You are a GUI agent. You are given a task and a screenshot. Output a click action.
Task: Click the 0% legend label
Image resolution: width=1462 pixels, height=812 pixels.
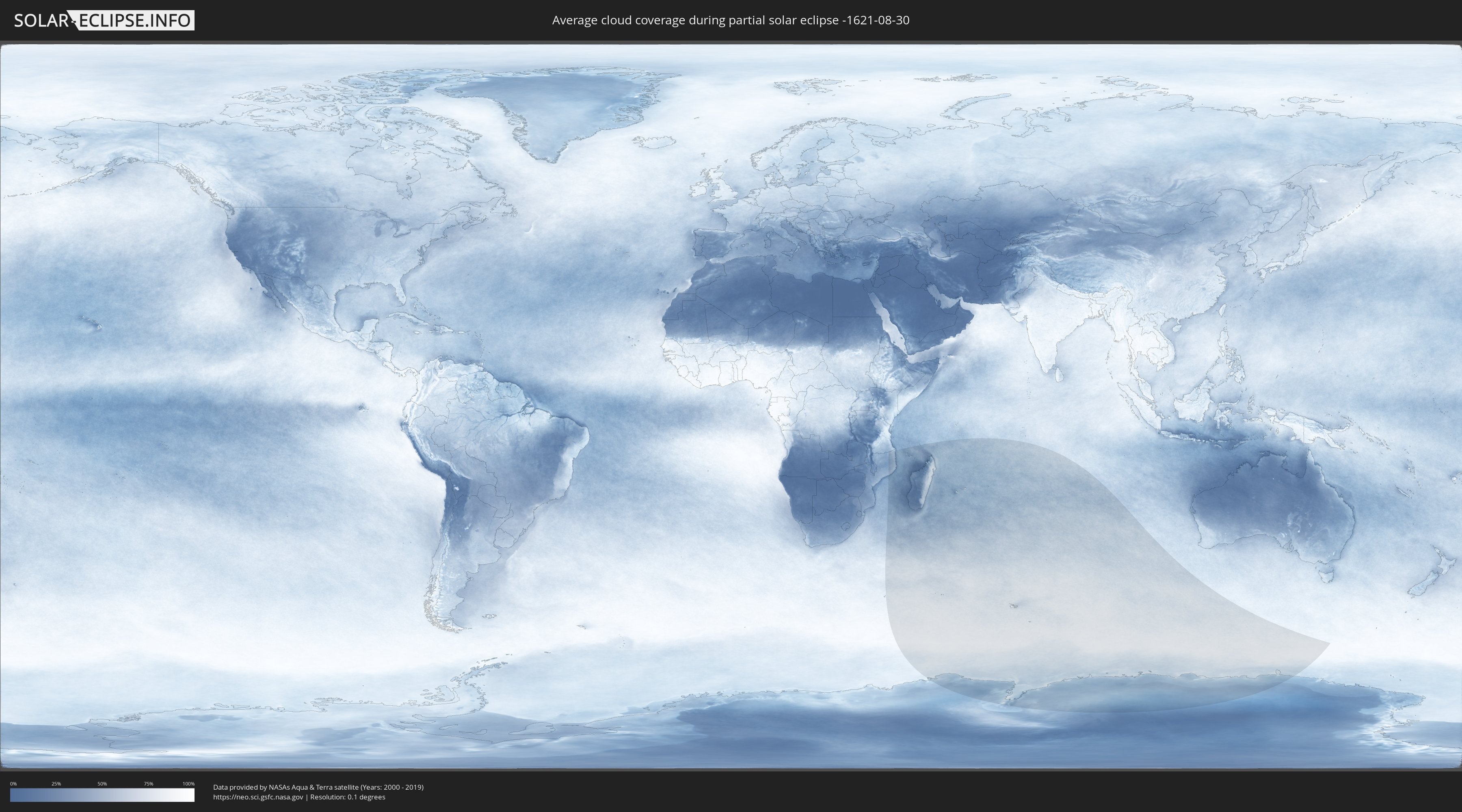coord(13,784)
